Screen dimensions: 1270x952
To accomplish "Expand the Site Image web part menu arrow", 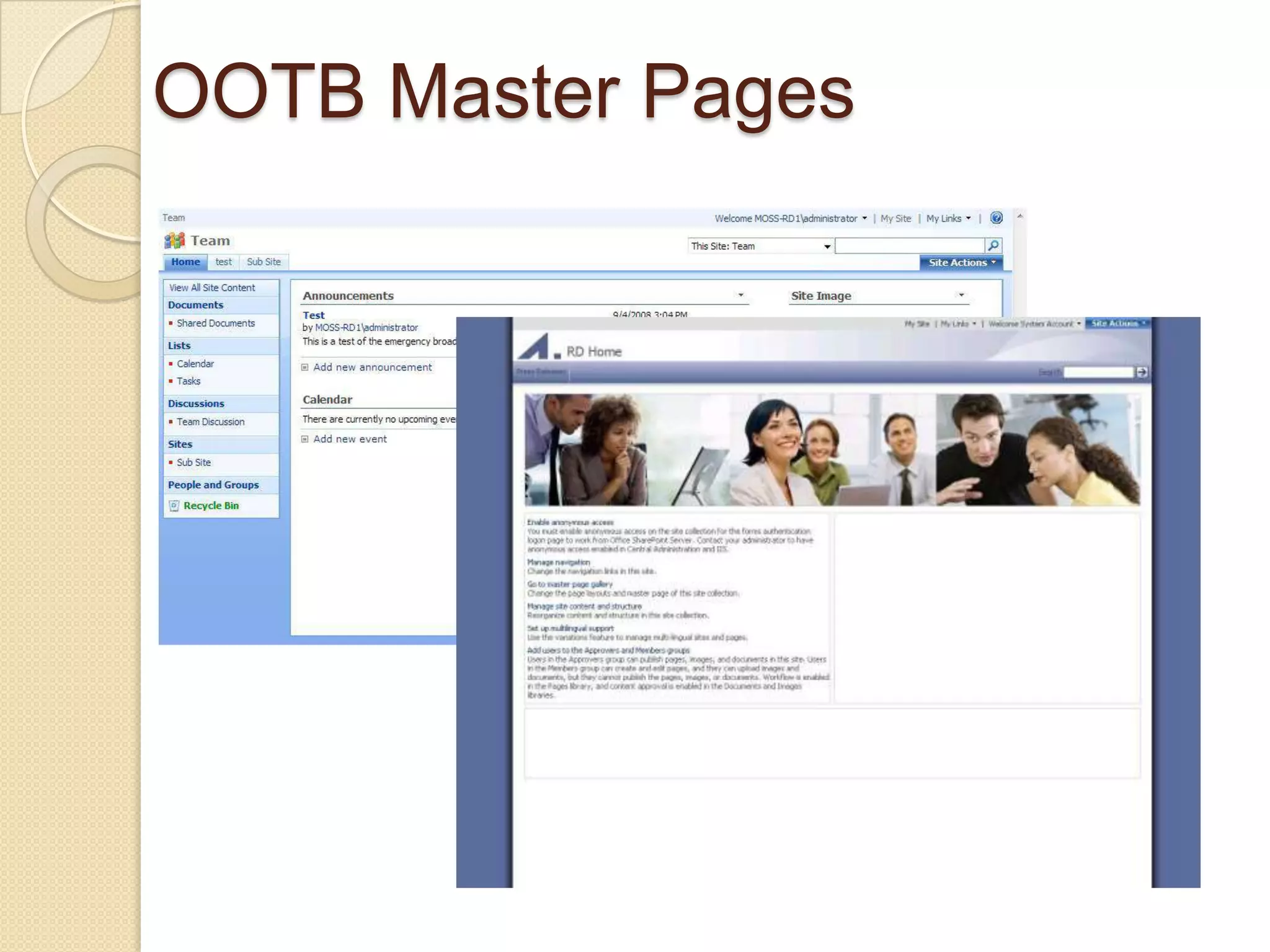I will 961,296.
